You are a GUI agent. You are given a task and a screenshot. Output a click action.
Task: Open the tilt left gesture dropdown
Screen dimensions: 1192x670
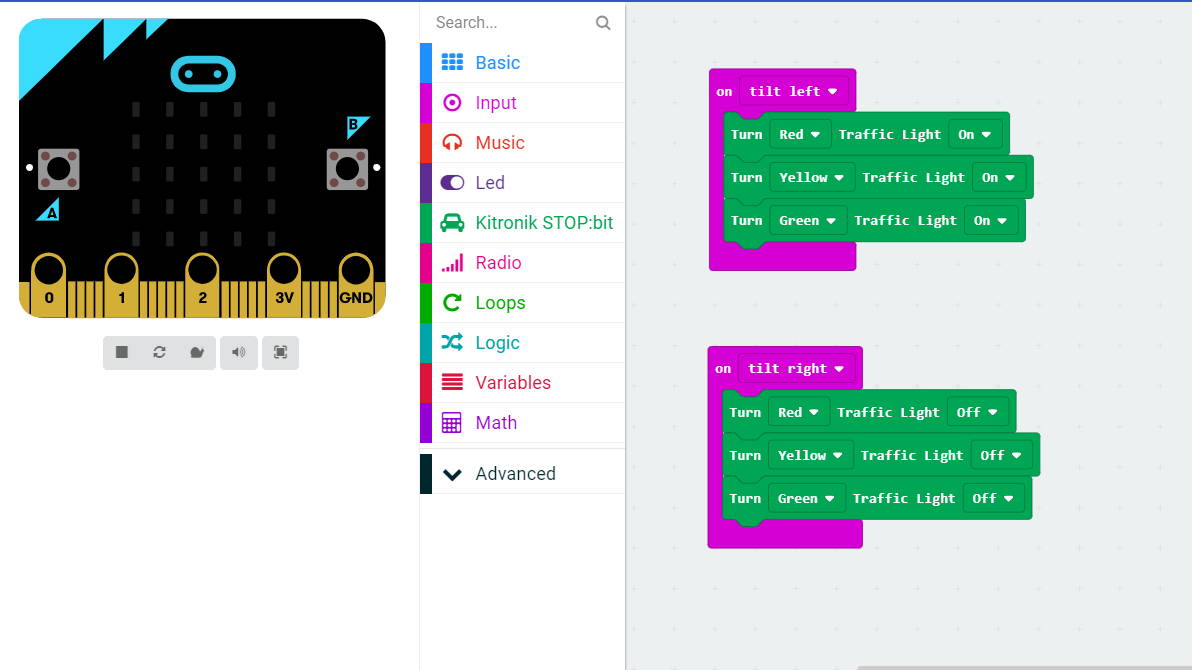[x=793, y=91]
